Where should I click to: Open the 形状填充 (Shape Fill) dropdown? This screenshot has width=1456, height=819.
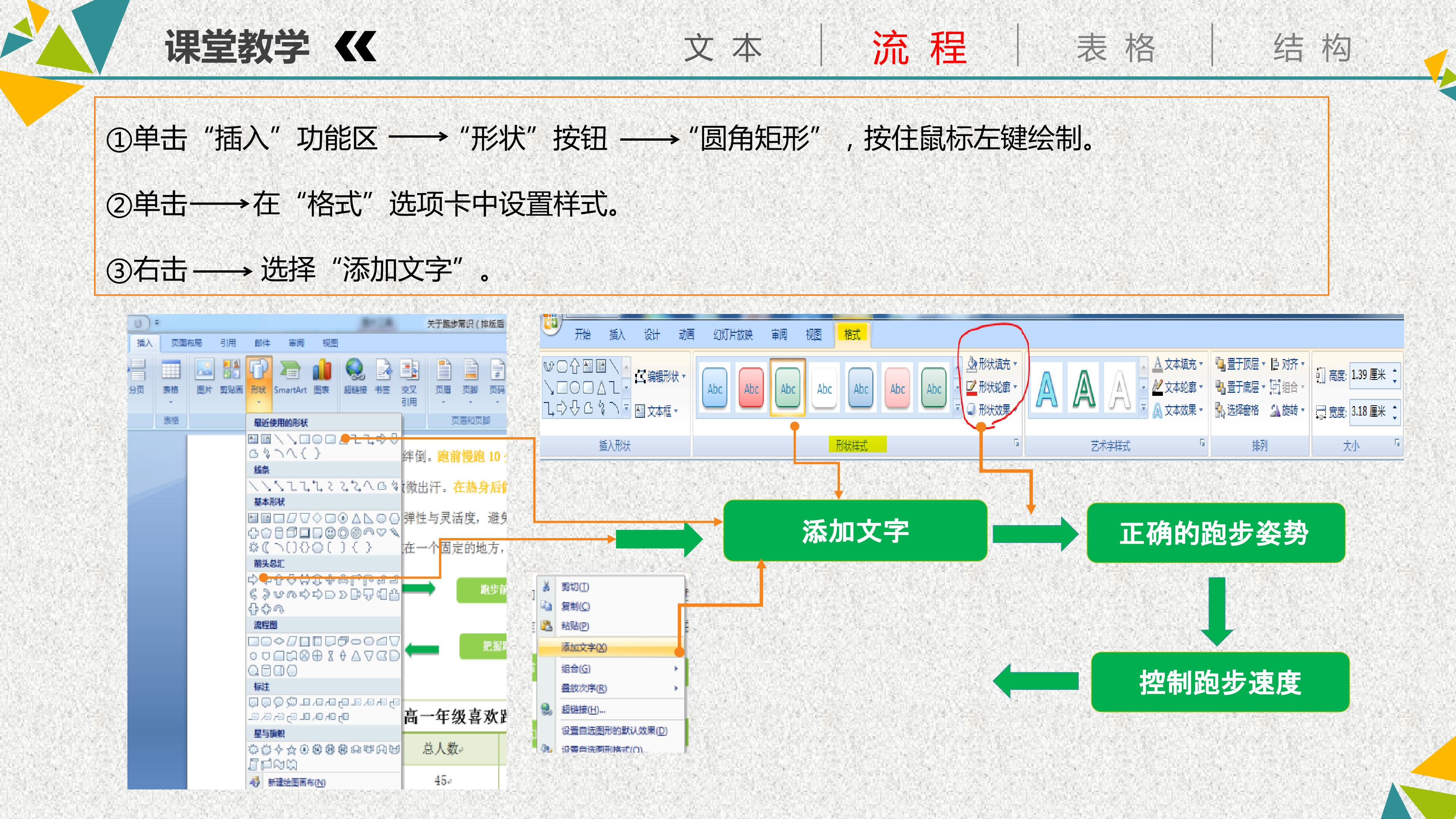click(992, 364)
